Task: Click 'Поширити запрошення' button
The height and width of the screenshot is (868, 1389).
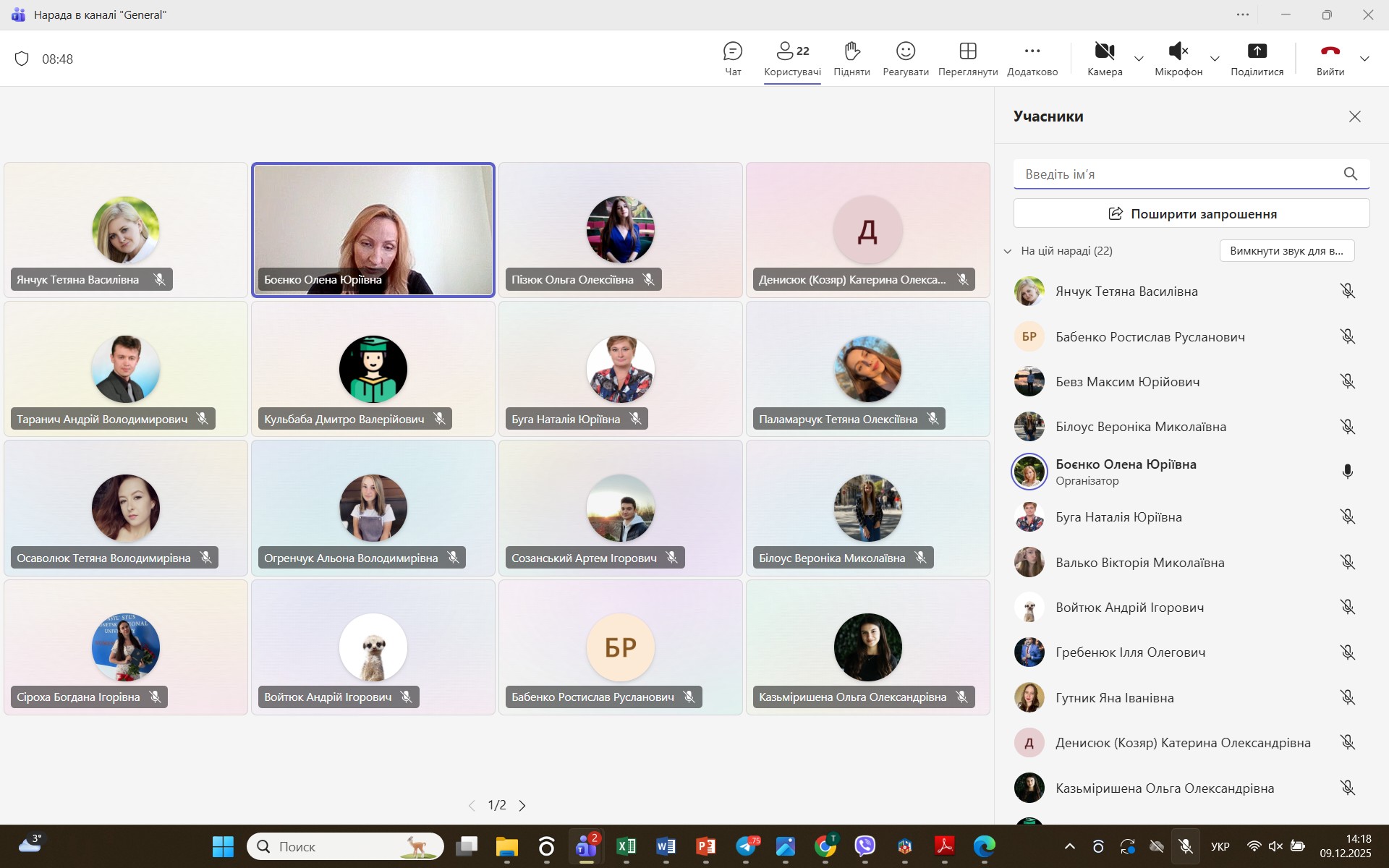Action: [x=1192, y=213]
